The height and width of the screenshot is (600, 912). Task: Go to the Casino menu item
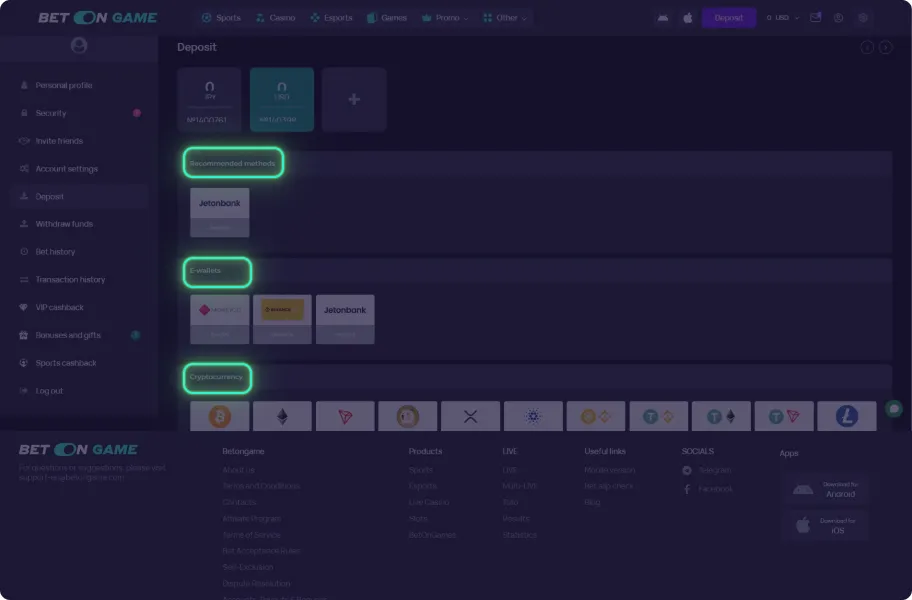pyautogui.click(x=275, y=18)
